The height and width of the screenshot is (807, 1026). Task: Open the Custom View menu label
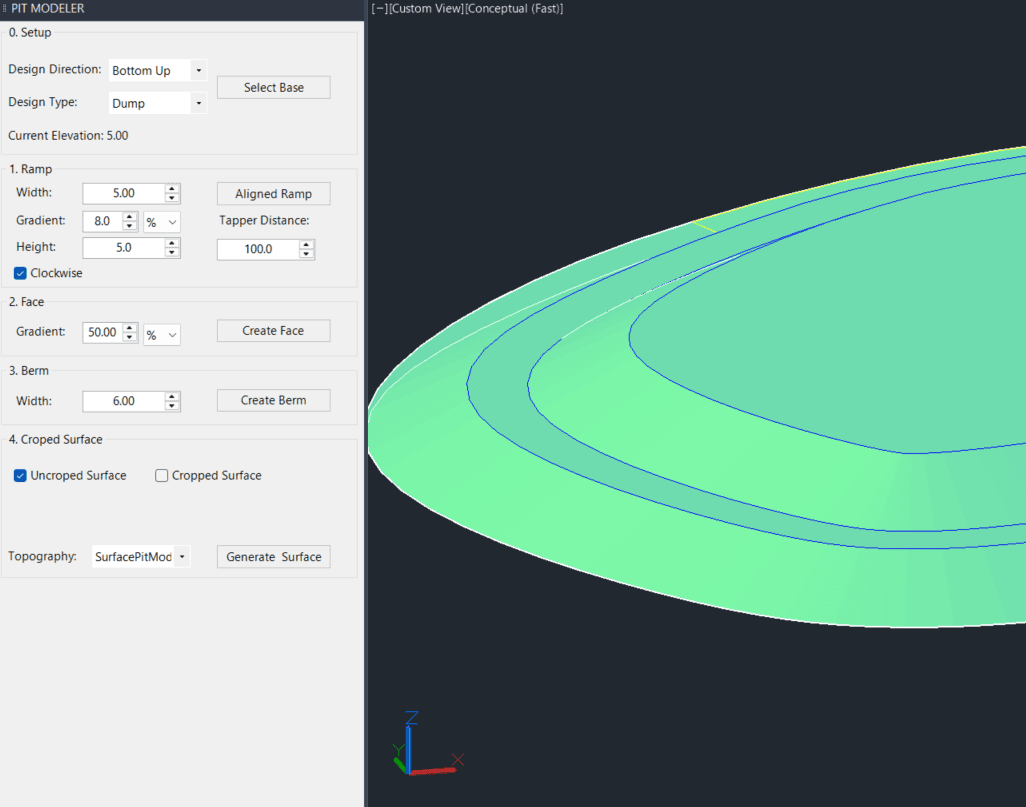tap(425, 8)
